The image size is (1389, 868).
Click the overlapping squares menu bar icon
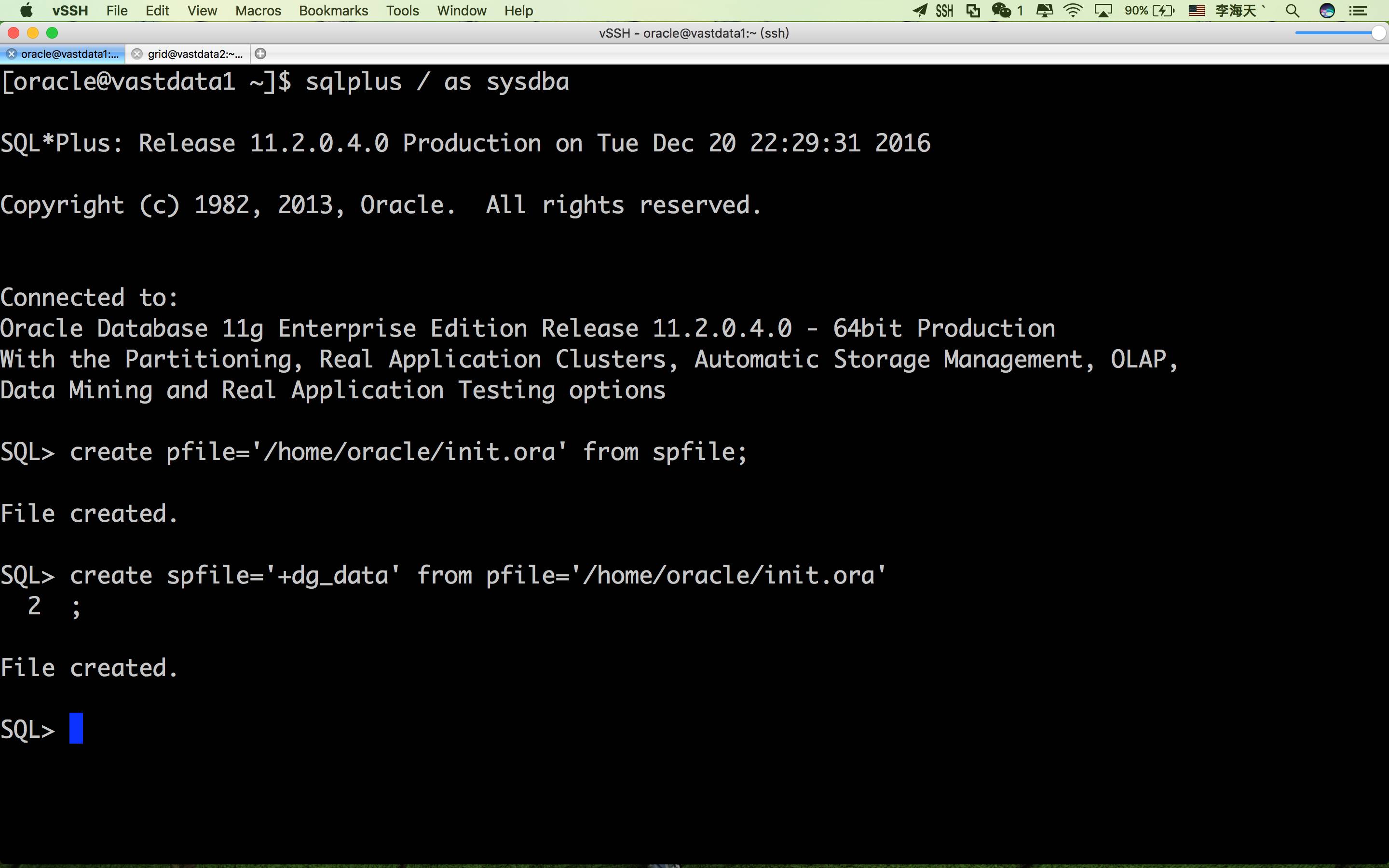973,10
